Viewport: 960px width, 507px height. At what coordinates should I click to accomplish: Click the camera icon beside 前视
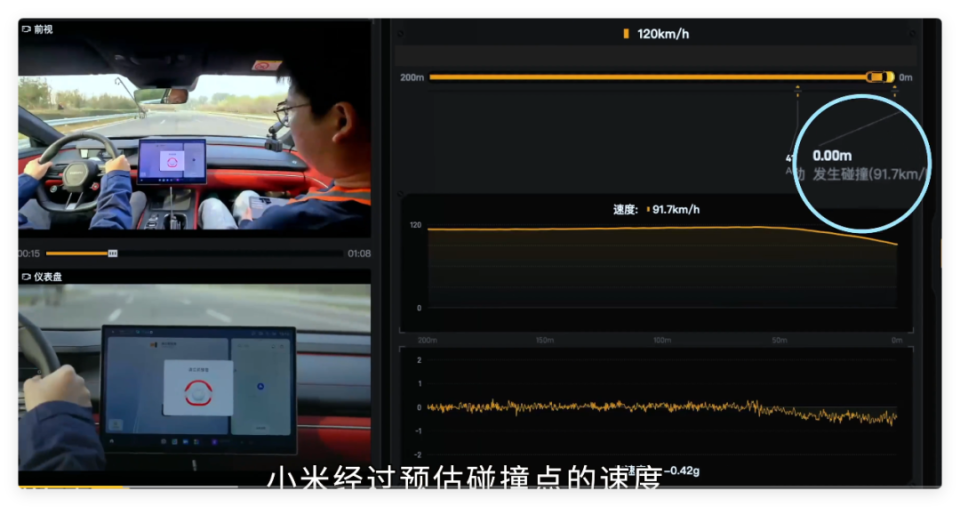[26, 29]
